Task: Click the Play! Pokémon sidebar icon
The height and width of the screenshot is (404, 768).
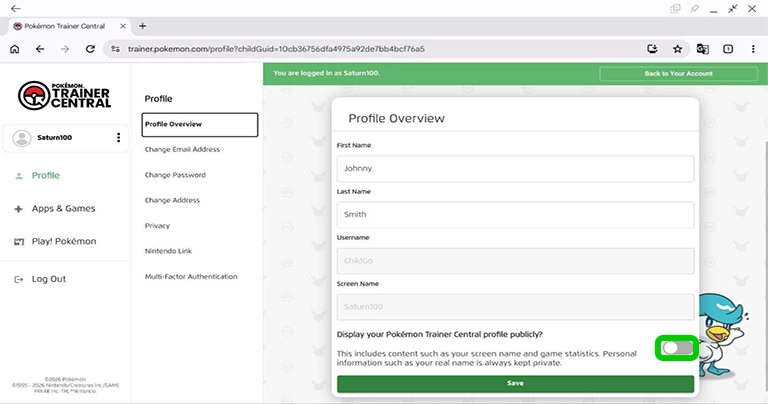Action: [x=19, y=242]
